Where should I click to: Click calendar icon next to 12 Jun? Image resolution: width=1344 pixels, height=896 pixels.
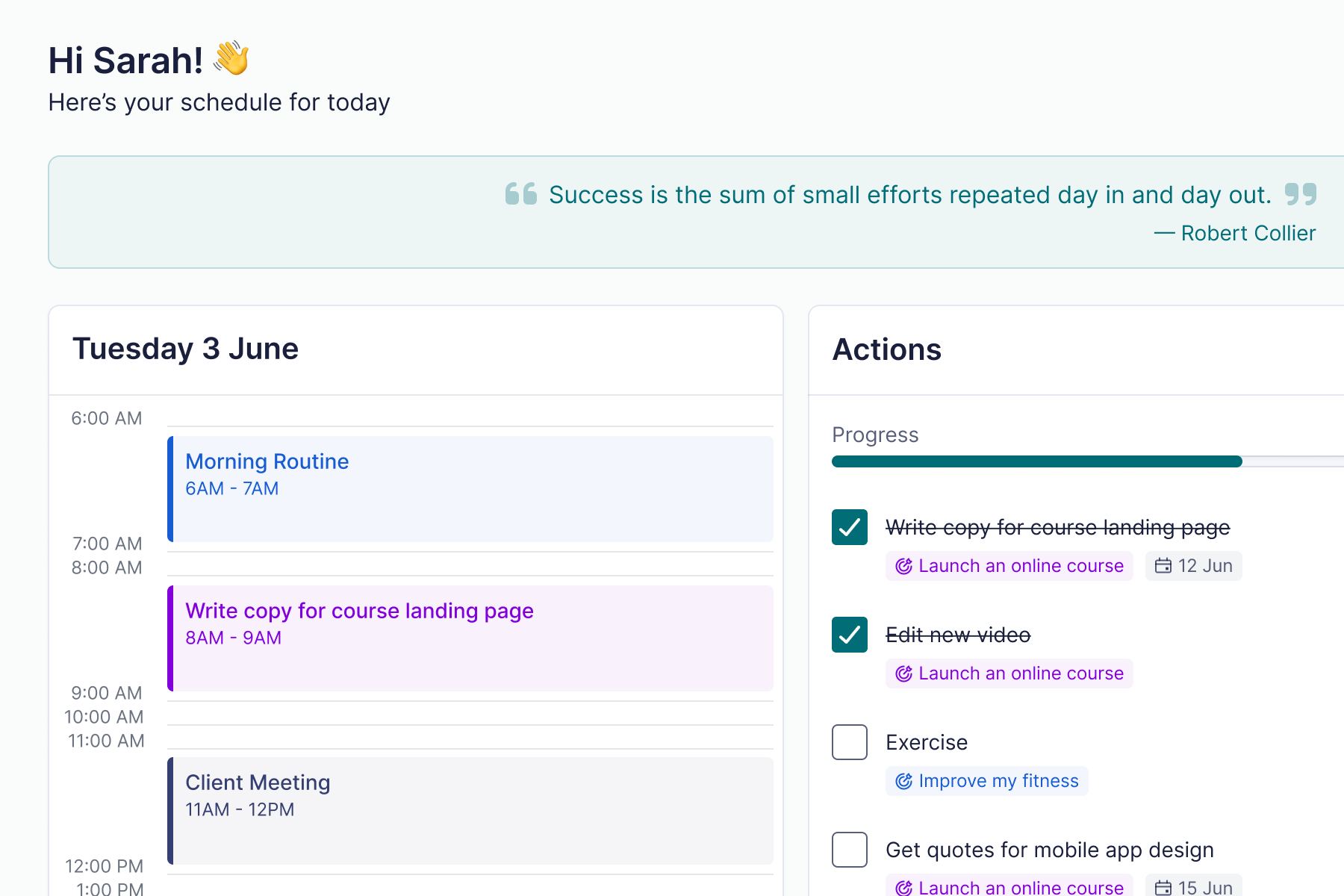[1163, 566]
